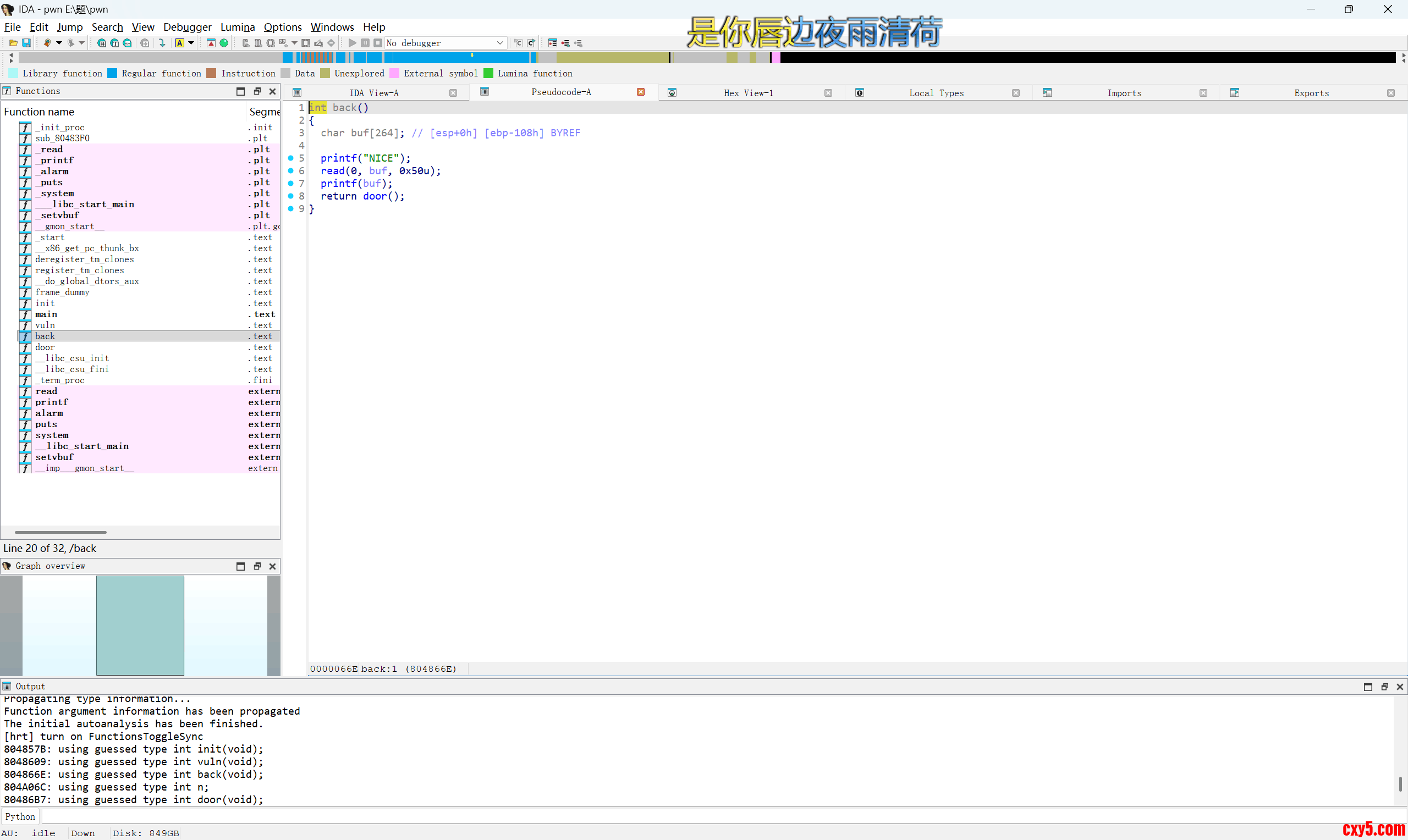Viewport: 1408px width, 840px height.
Task: Toggle breakpoint dot on line 5
Action: (290, 158)
